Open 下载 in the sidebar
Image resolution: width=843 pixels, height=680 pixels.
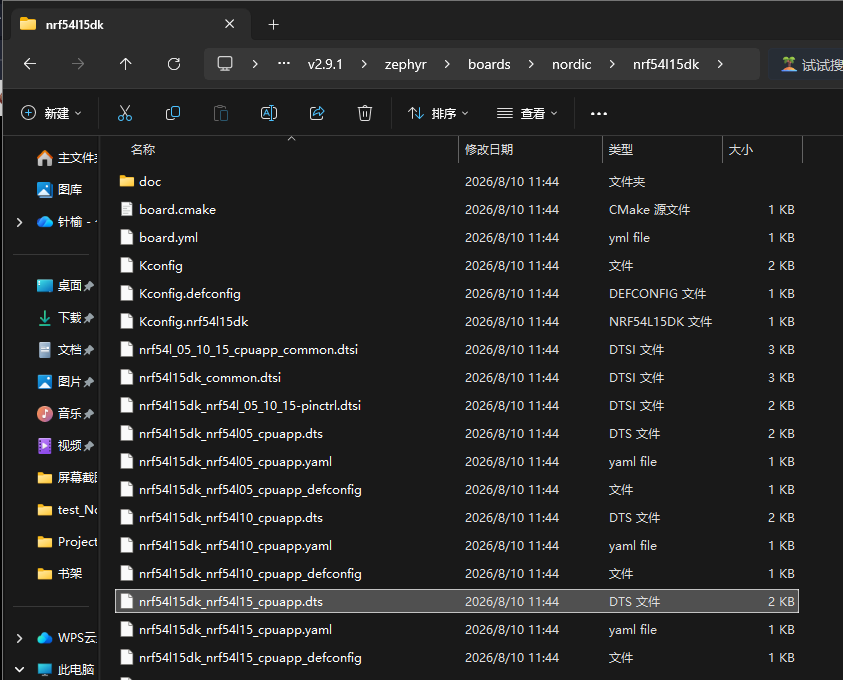pyautogui.click(x=69, y=318)
